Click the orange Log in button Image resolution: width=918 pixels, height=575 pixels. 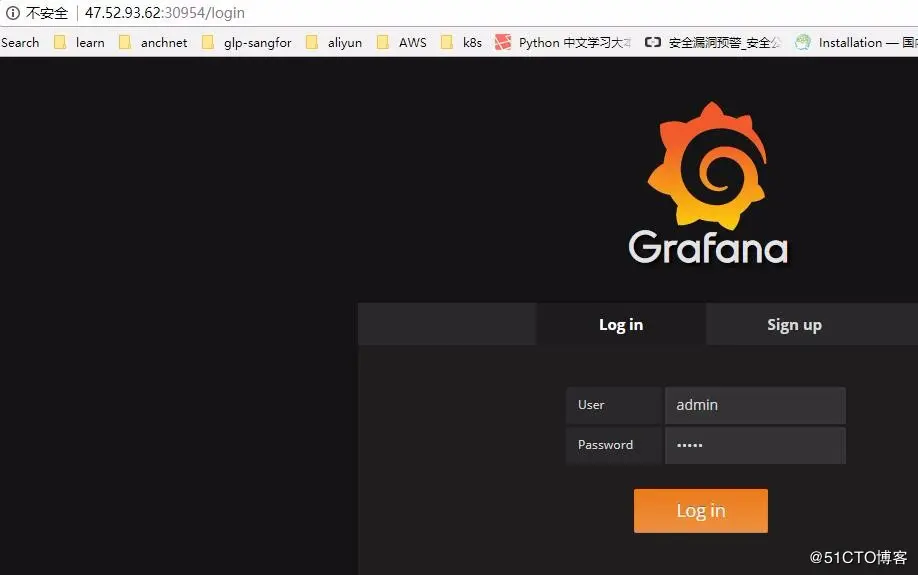tap(701, 511)
